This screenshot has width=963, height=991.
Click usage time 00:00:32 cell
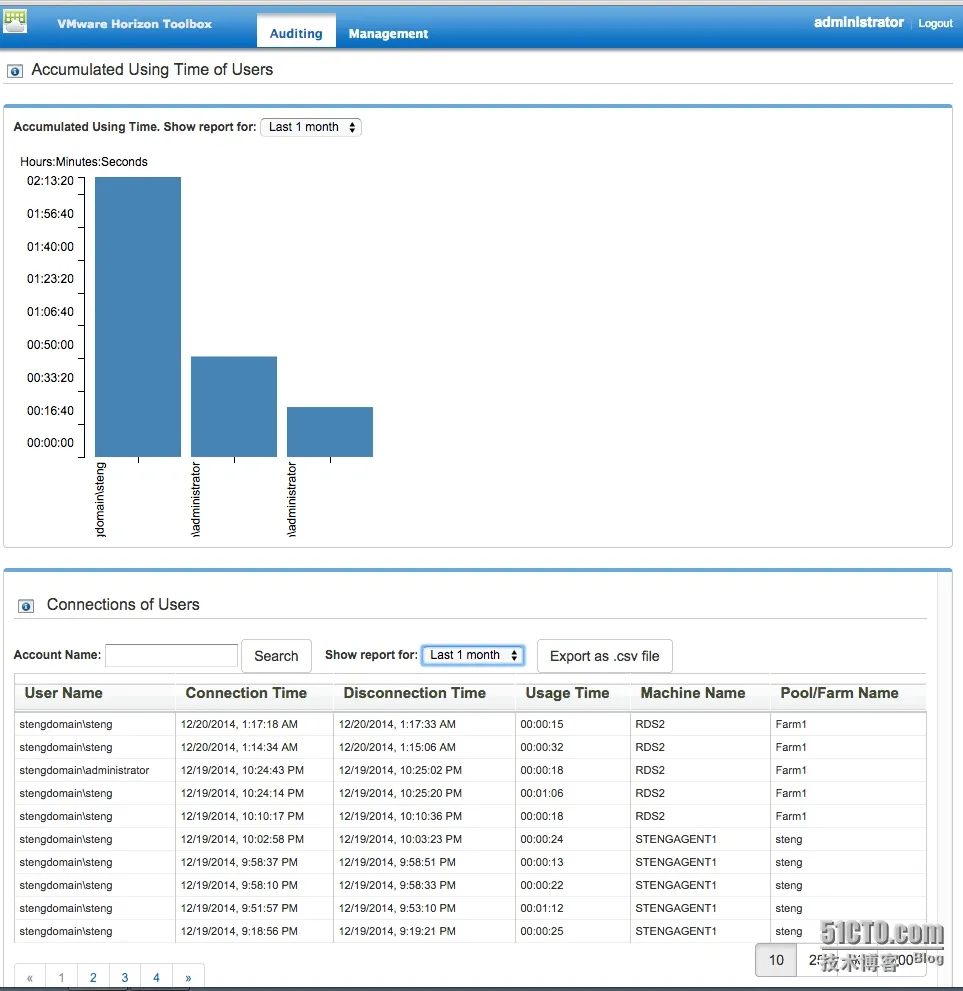click(x=542, y=747)
